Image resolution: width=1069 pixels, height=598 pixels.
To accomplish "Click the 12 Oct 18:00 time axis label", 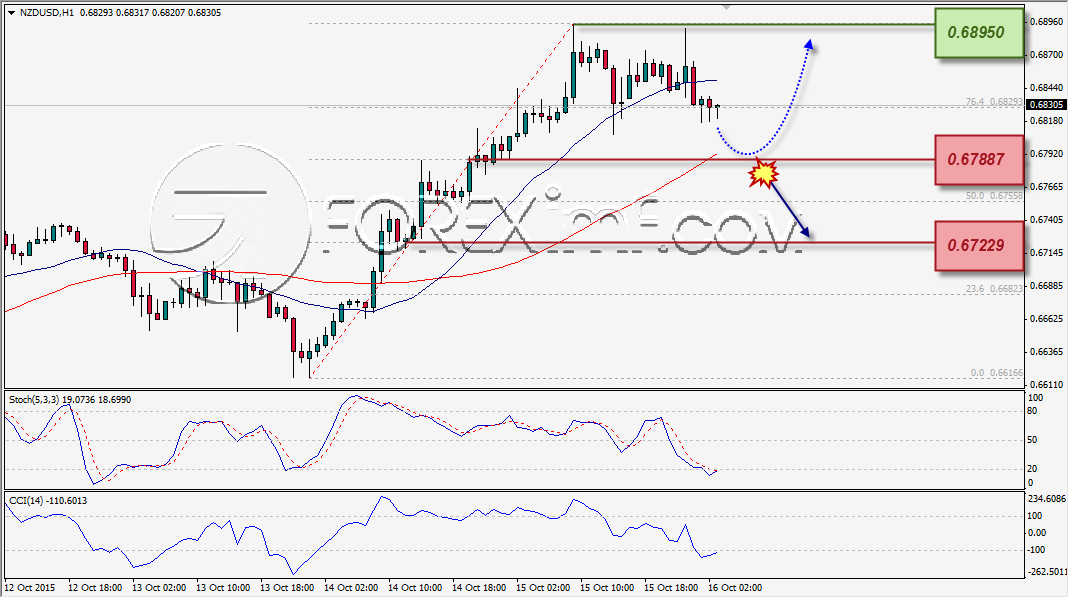I will pos(95,587).
